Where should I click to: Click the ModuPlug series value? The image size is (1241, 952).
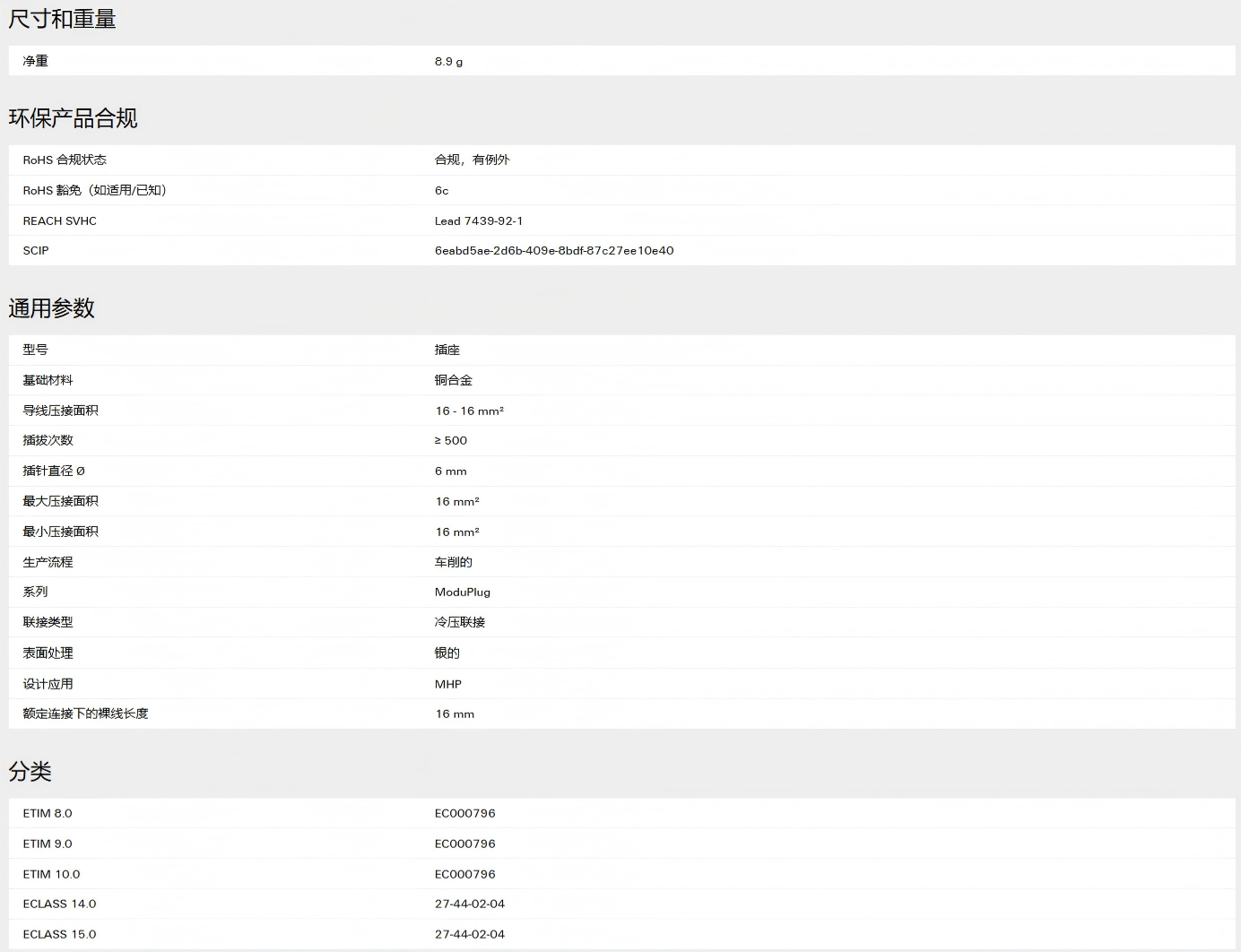pyautogui.click(x=462, y=592)
